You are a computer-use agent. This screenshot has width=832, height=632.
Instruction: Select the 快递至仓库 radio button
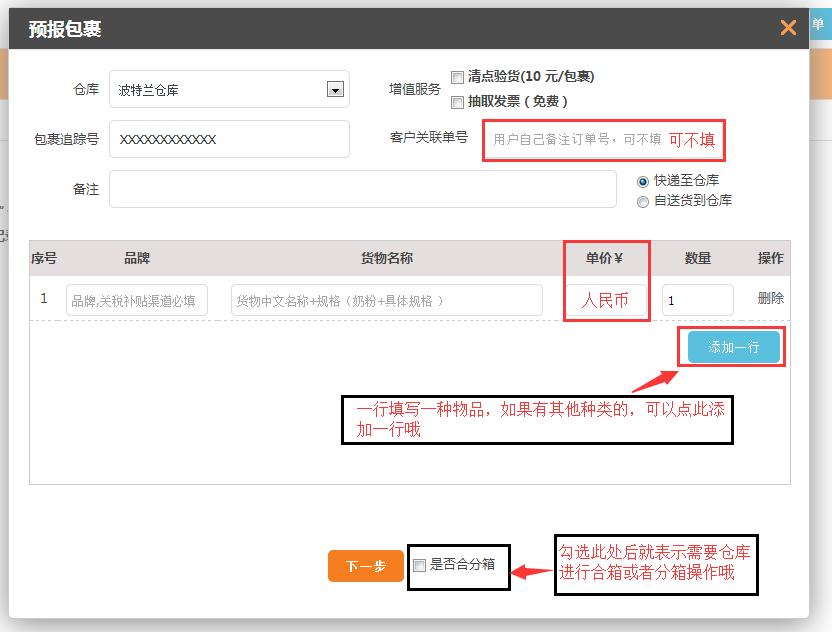coord(642,181)
